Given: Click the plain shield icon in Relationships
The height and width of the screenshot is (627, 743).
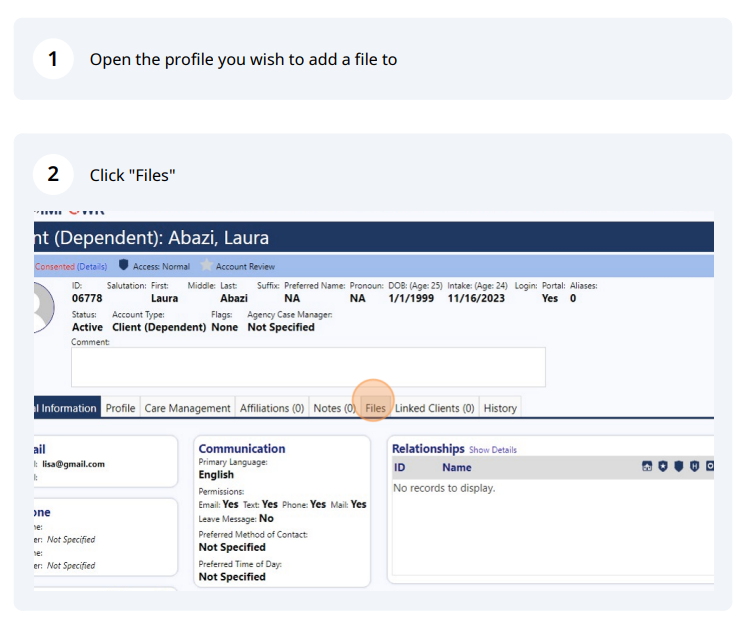Looking at the screenshot, I should click(x=679, y=466).
